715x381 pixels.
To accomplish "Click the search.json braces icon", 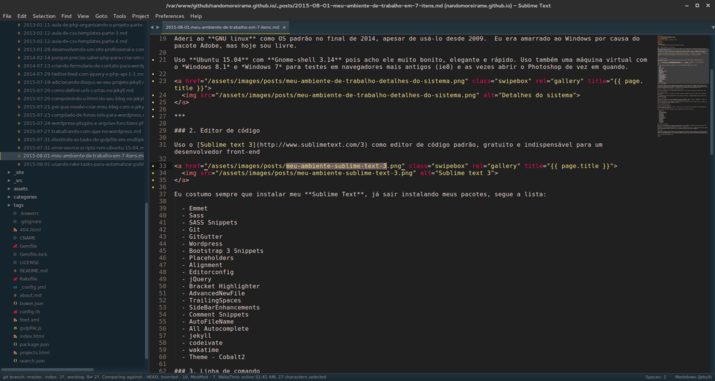I will 16,361.
